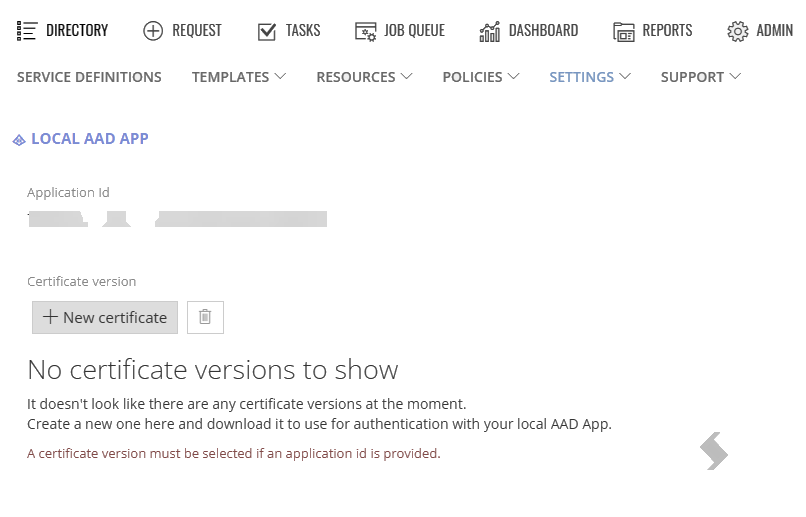
Task: Click the Request plus-circle icon
Action: click(x=153, y=31)
